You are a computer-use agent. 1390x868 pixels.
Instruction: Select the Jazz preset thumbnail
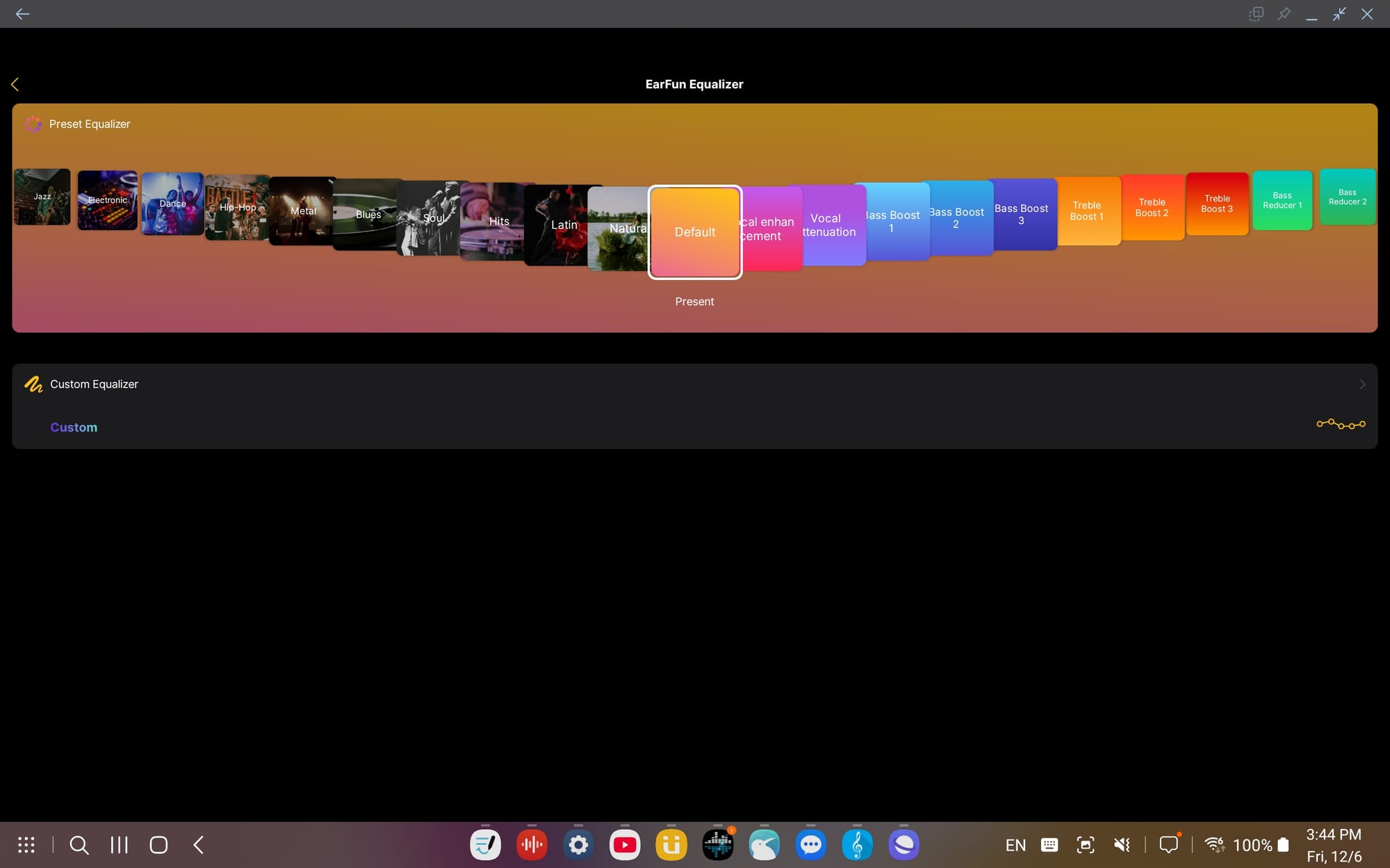click(42, 197)
